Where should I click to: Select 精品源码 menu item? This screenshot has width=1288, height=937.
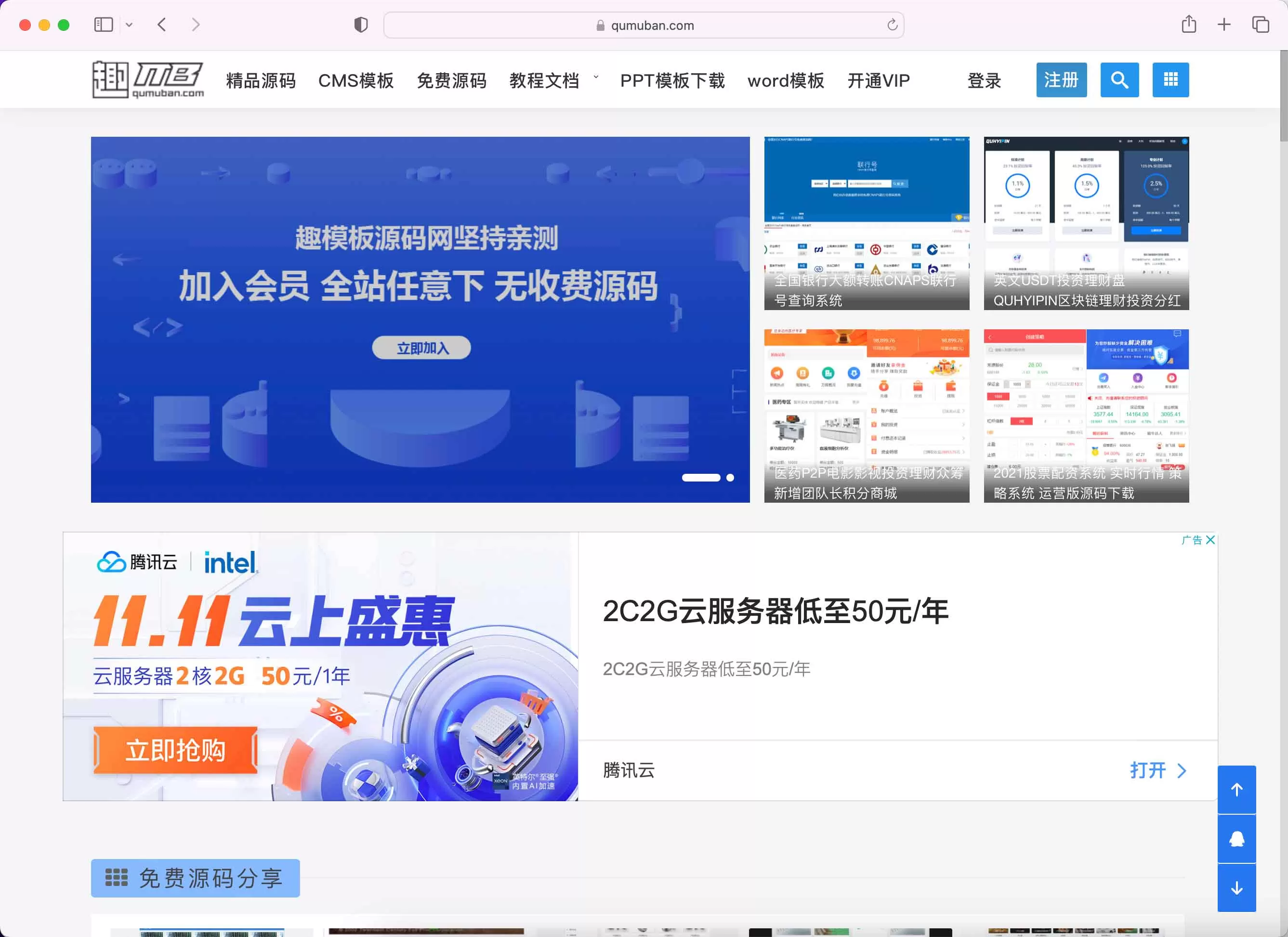[260, 80]
